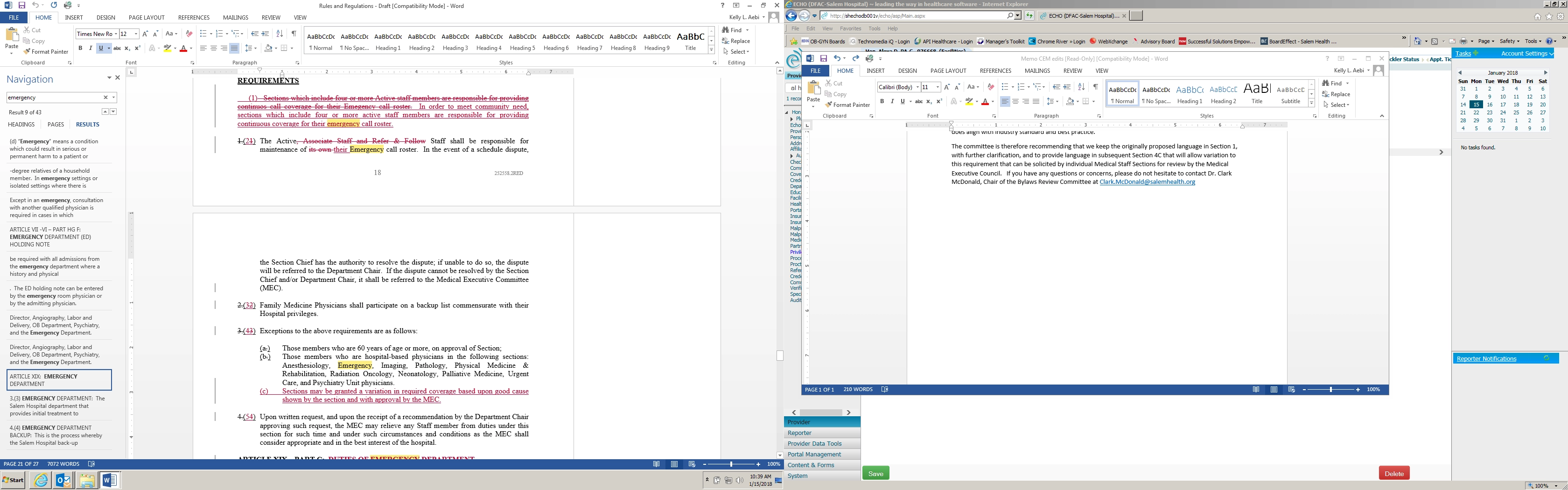Open search options dropdown in Navigation search box
1568x490 pixels.
[114, 98]
